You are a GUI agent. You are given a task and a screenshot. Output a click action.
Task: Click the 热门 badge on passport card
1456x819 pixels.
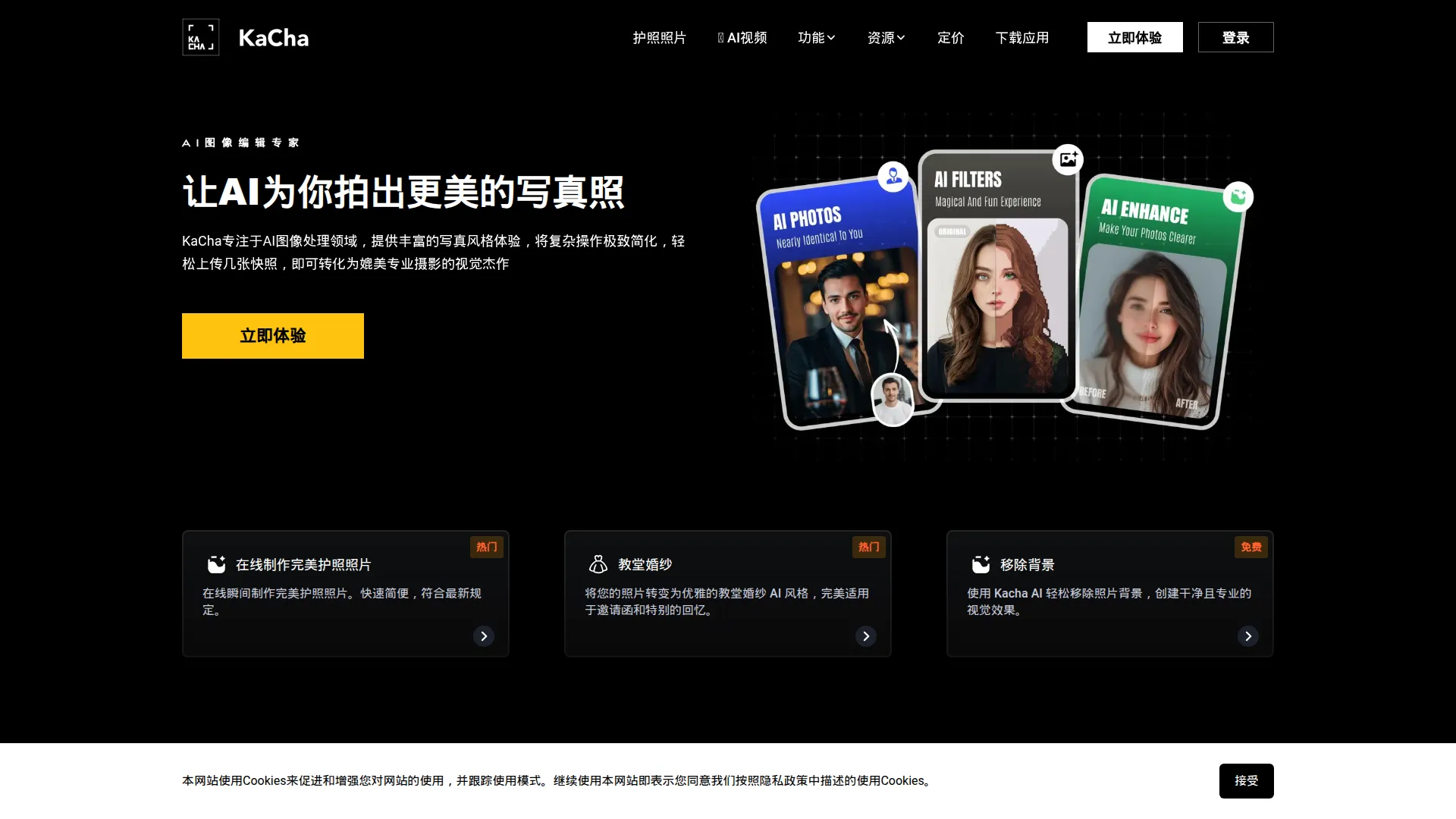coord(487,547)
